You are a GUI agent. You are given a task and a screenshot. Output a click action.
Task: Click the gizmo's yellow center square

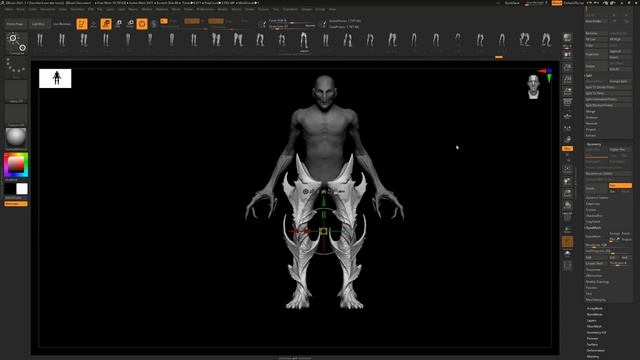pos(324,231)
